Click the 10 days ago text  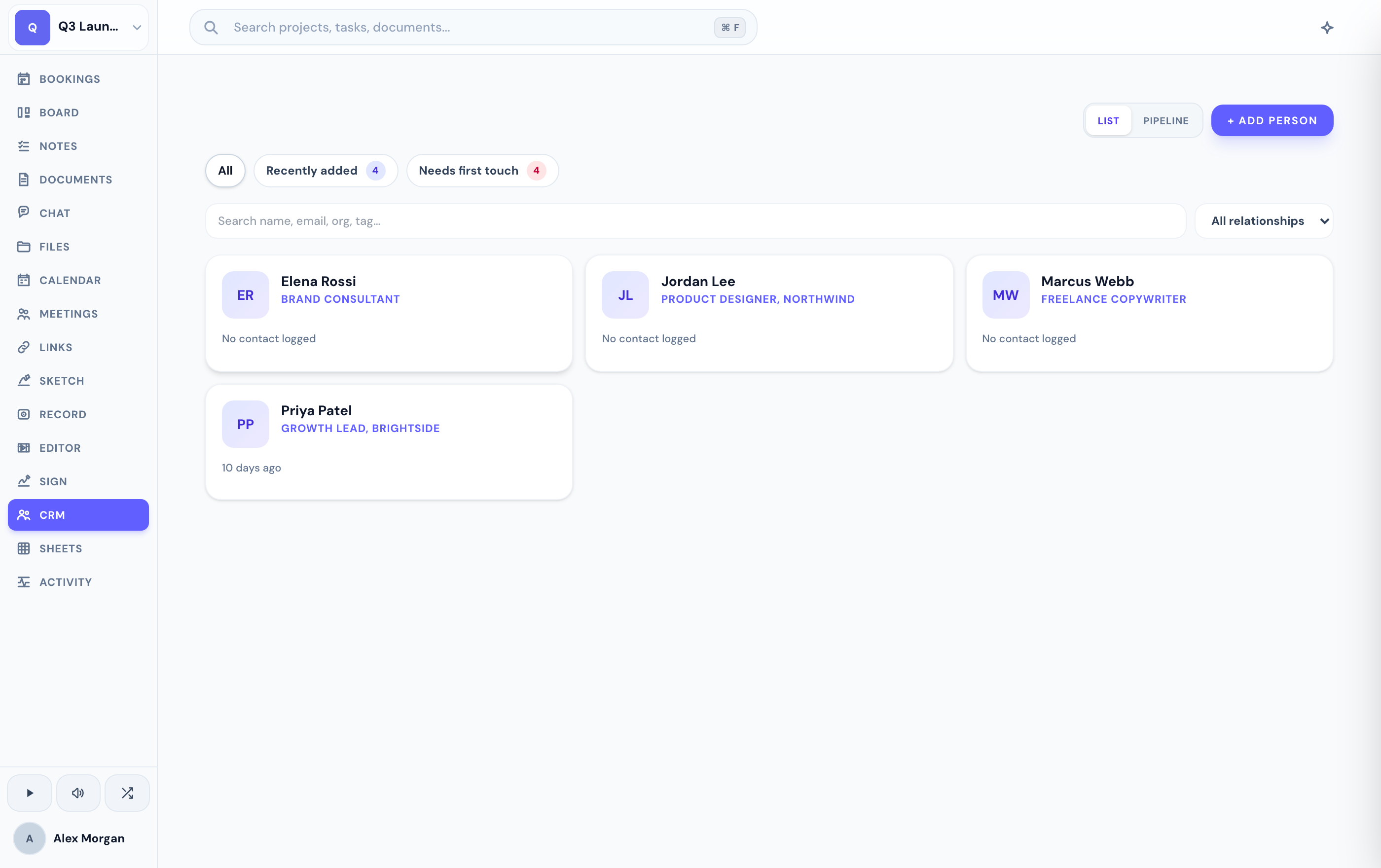coord(251,468)
